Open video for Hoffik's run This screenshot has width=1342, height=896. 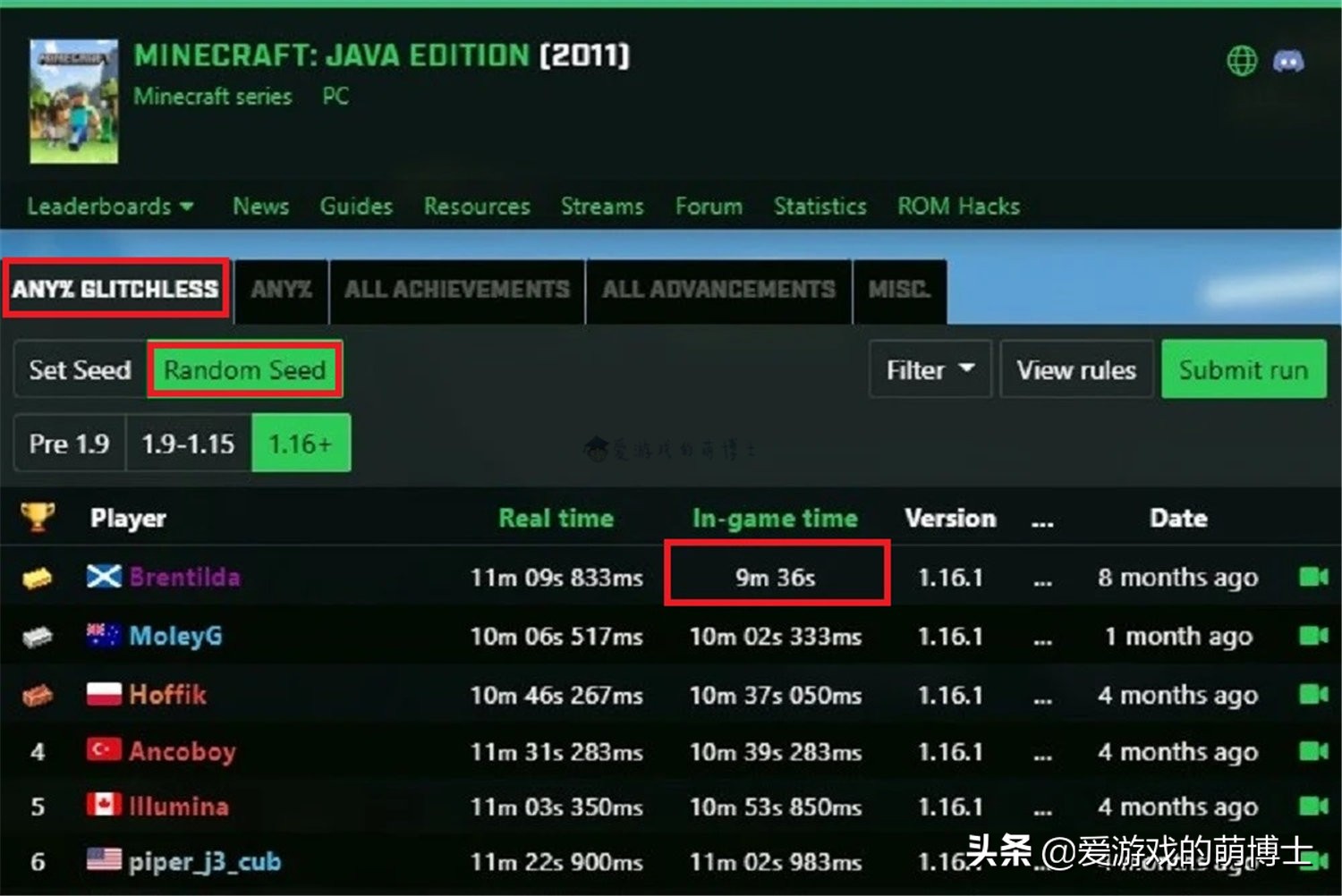point(1313,694)
